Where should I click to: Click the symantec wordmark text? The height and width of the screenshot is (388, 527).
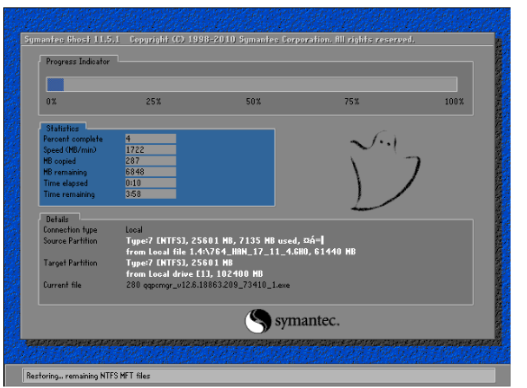tap(307, 321)
